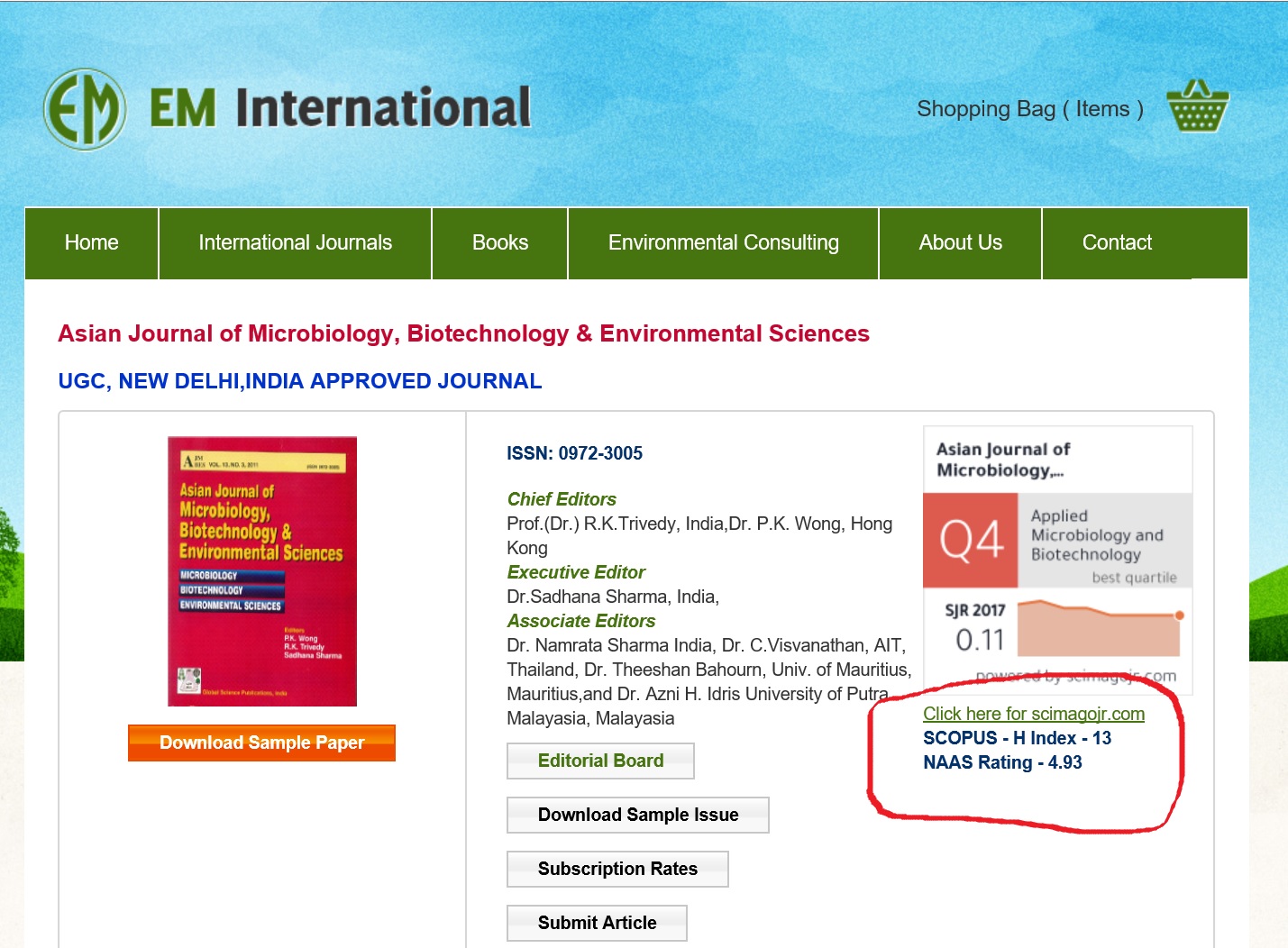The width and height of the screenshot is (1288, 948).
Task: Click the 'EM International' site title text
Action: [x=340, y=109]
